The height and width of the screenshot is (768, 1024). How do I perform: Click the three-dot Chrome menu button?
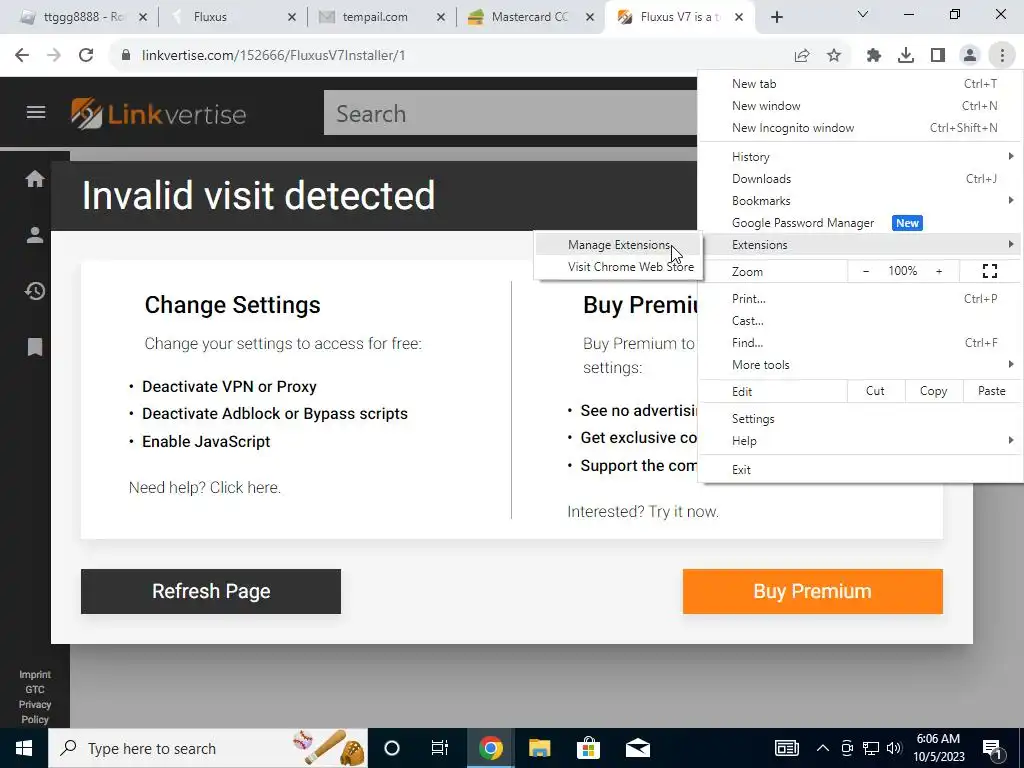pos(1002,56)
